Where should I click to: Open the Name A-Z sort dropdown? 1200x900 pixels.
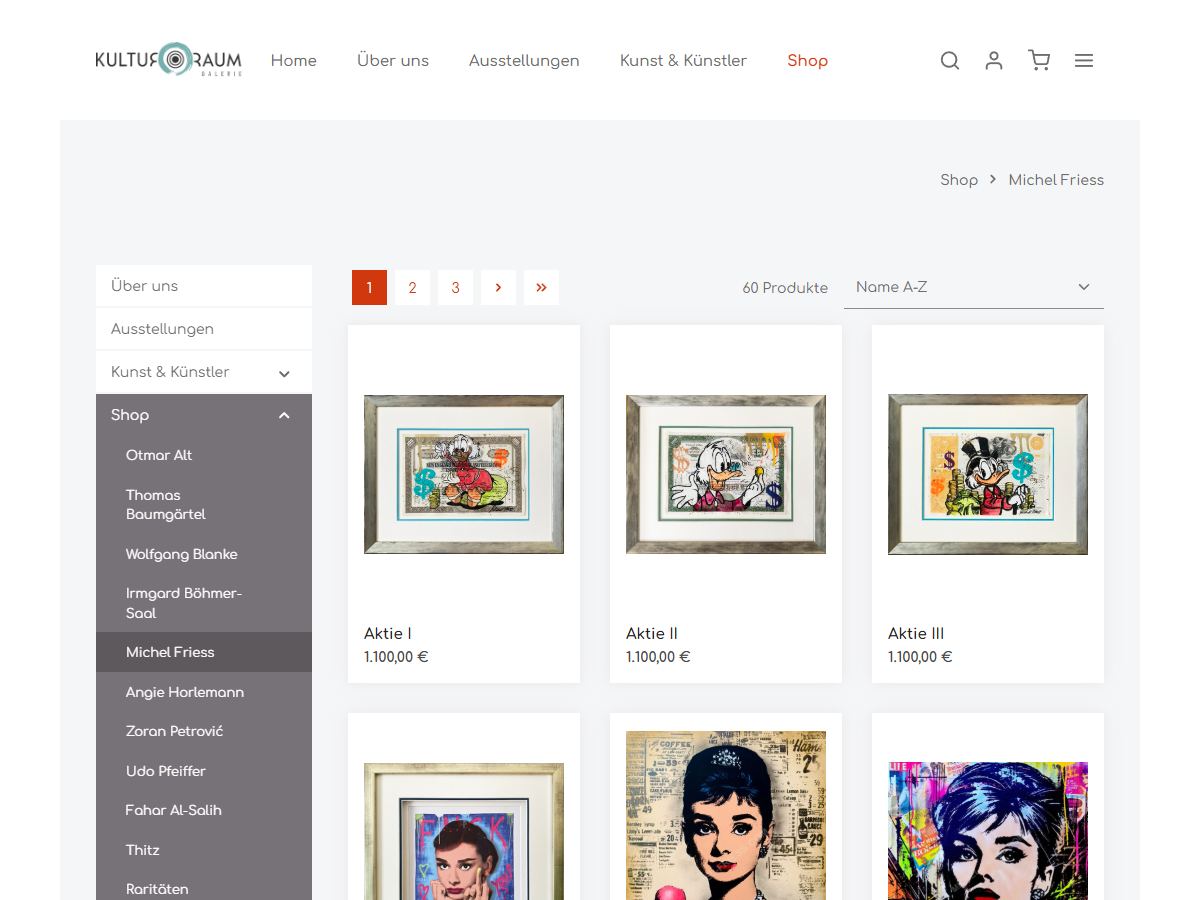(974, 288)
